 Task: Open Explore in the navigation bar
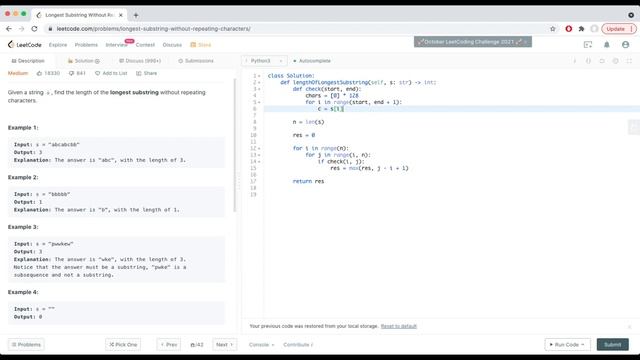58,45
